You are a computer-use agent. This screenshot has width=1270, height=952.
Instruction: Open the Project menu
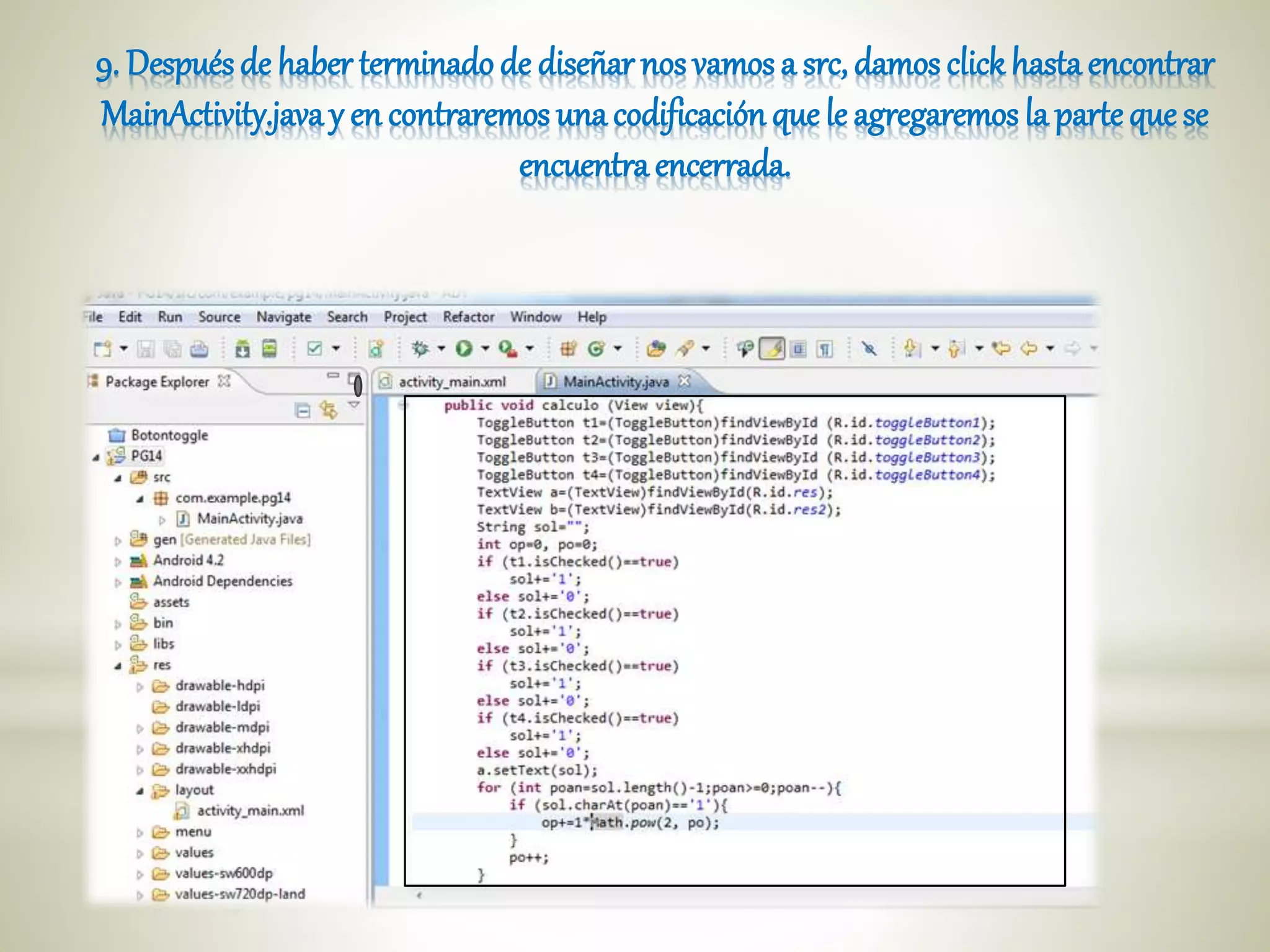coord(405,317)
